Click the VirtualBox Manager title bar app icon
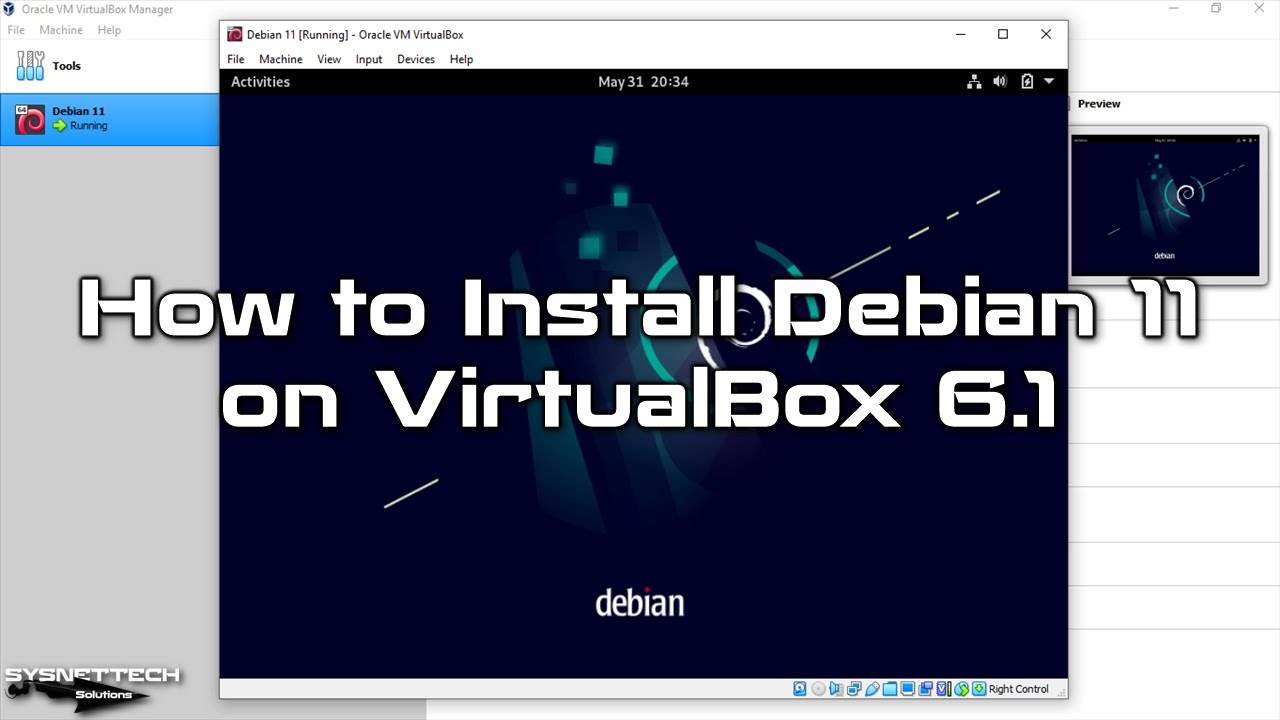Image resolution: width=1280 pixels, height=720 pixels. click(x=9, y=9)
